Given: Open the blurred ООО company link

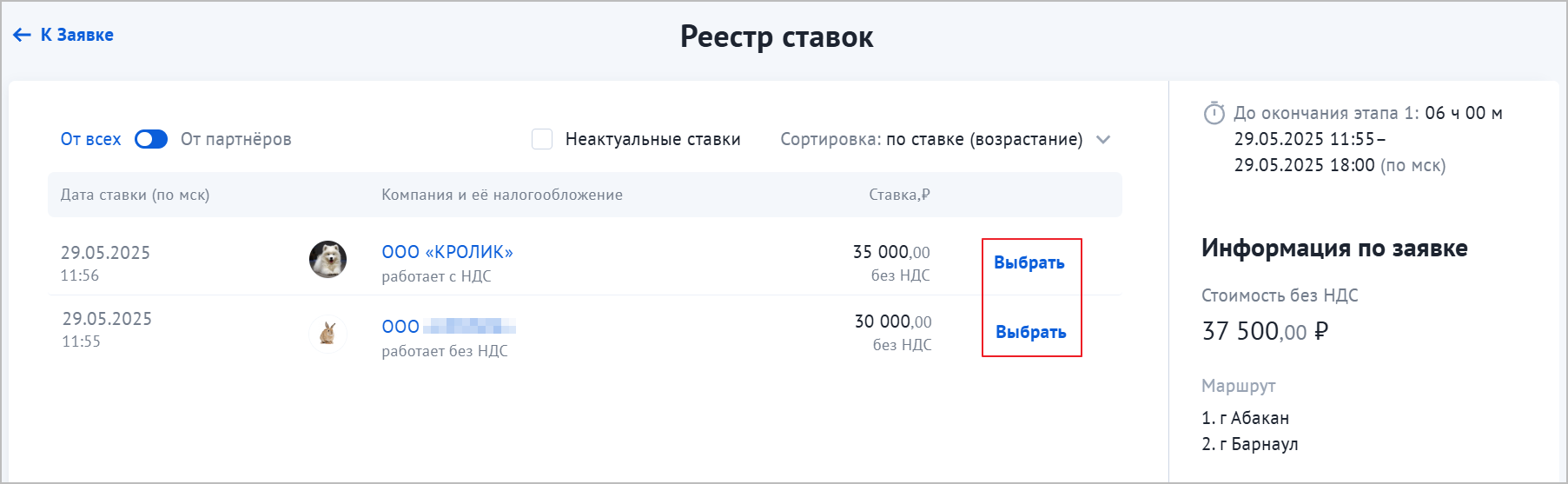Looking at the screenshot, I should click(448, 327).
